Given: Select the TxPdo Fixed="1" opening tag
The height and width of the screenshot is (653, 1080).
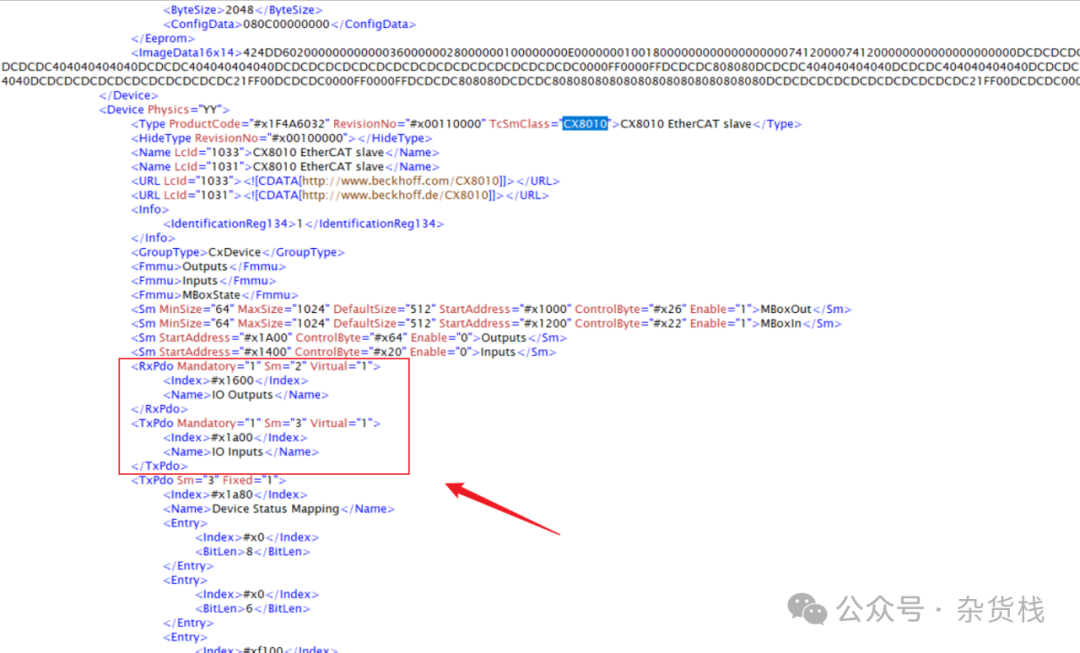Looking at the screenshot, I should click(208, 481).
